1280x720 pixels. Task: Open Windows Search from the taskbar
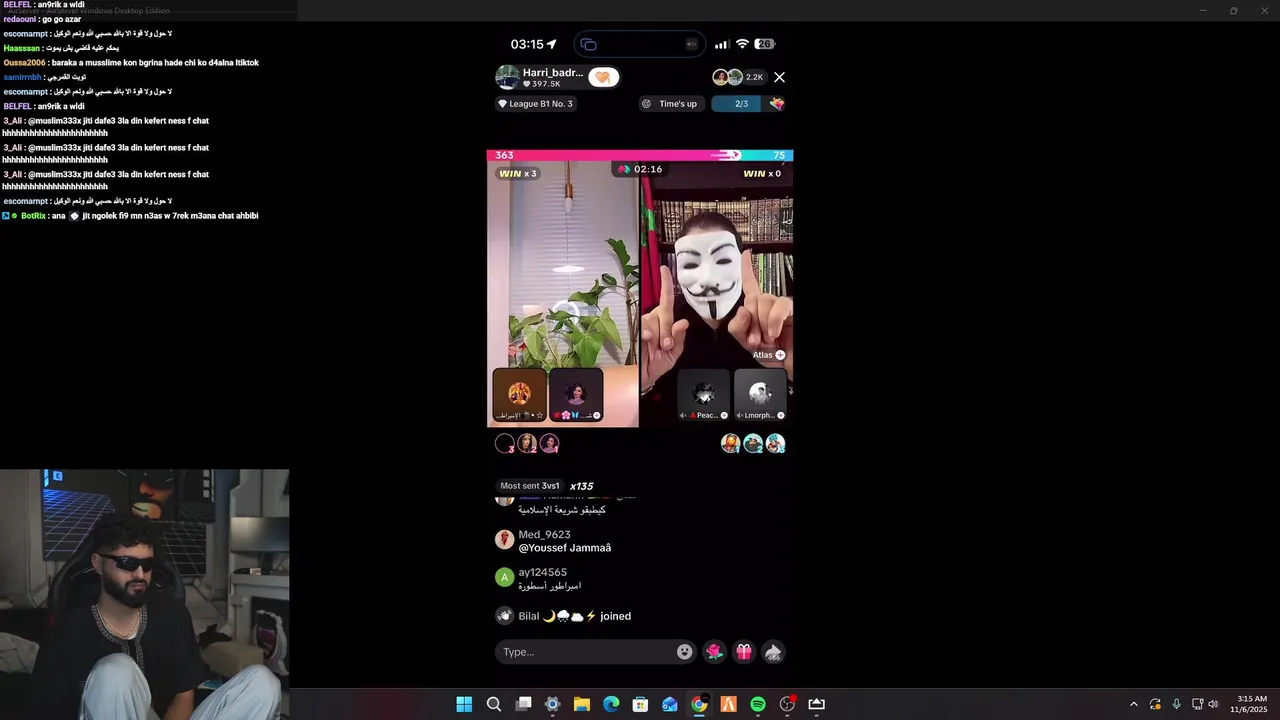tap(494, 704)
